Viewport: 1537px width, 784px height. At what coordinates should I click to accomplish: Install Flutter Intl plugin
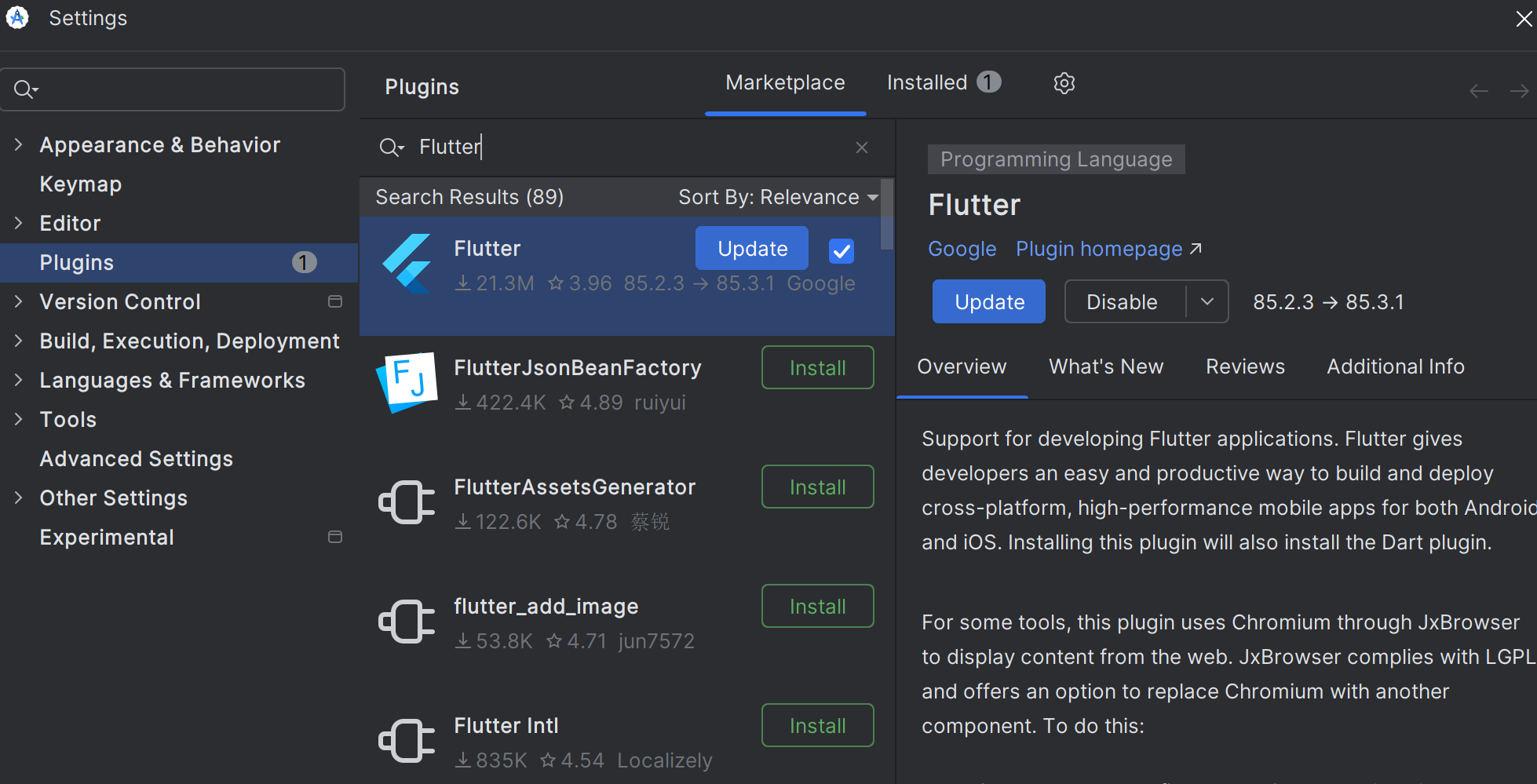click(817, 725)
